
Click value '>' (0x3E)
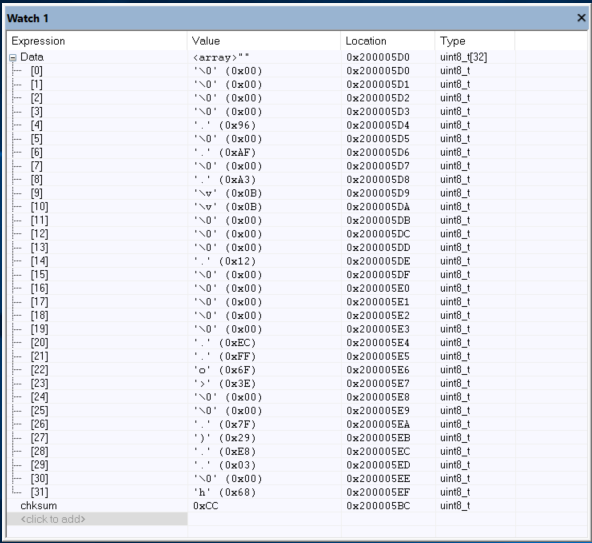coord(224,384)
